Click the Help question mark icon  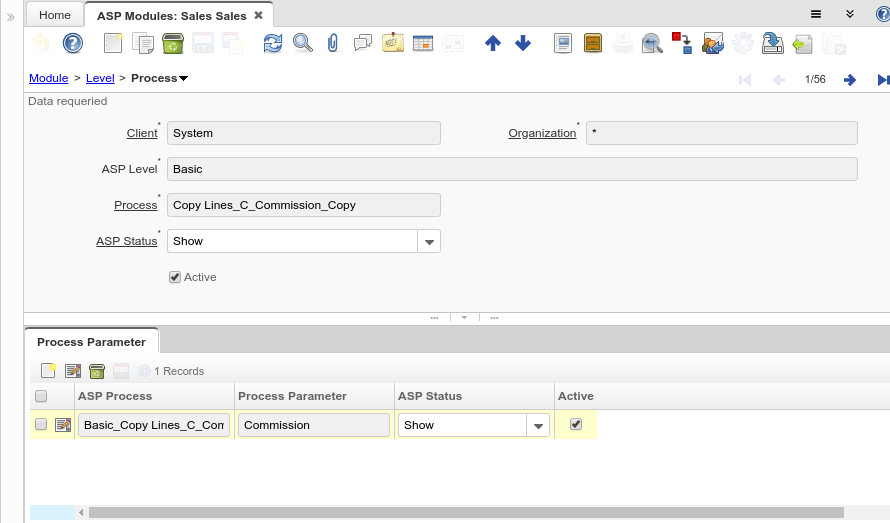coord(72,43)
